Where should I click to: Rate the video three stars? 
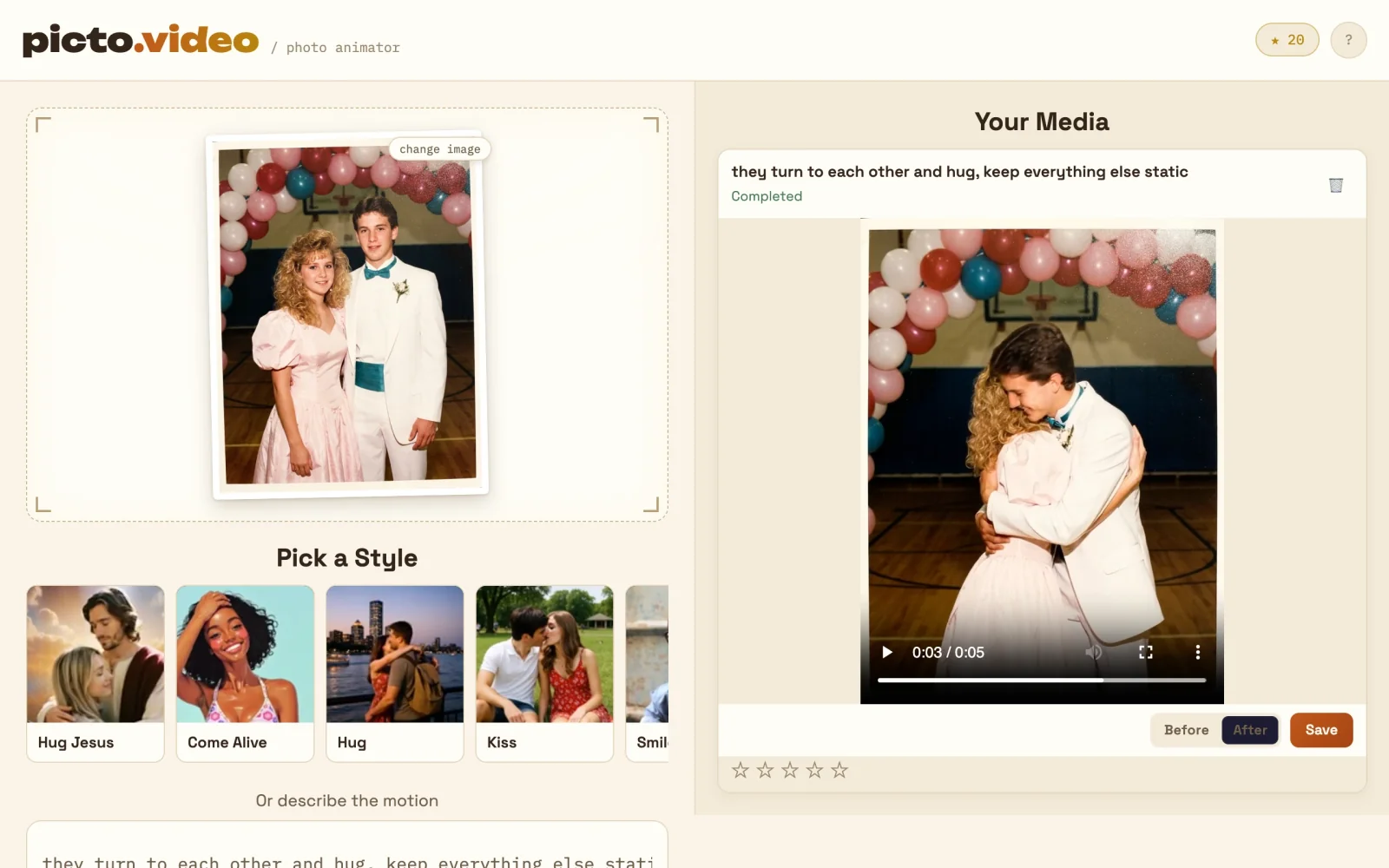pyautogui.click(x=789, y=770)
